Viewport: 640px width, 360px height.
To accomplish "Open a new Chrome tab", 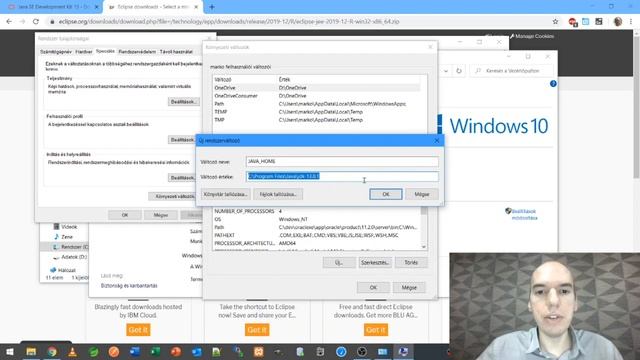I will [212, 7].
